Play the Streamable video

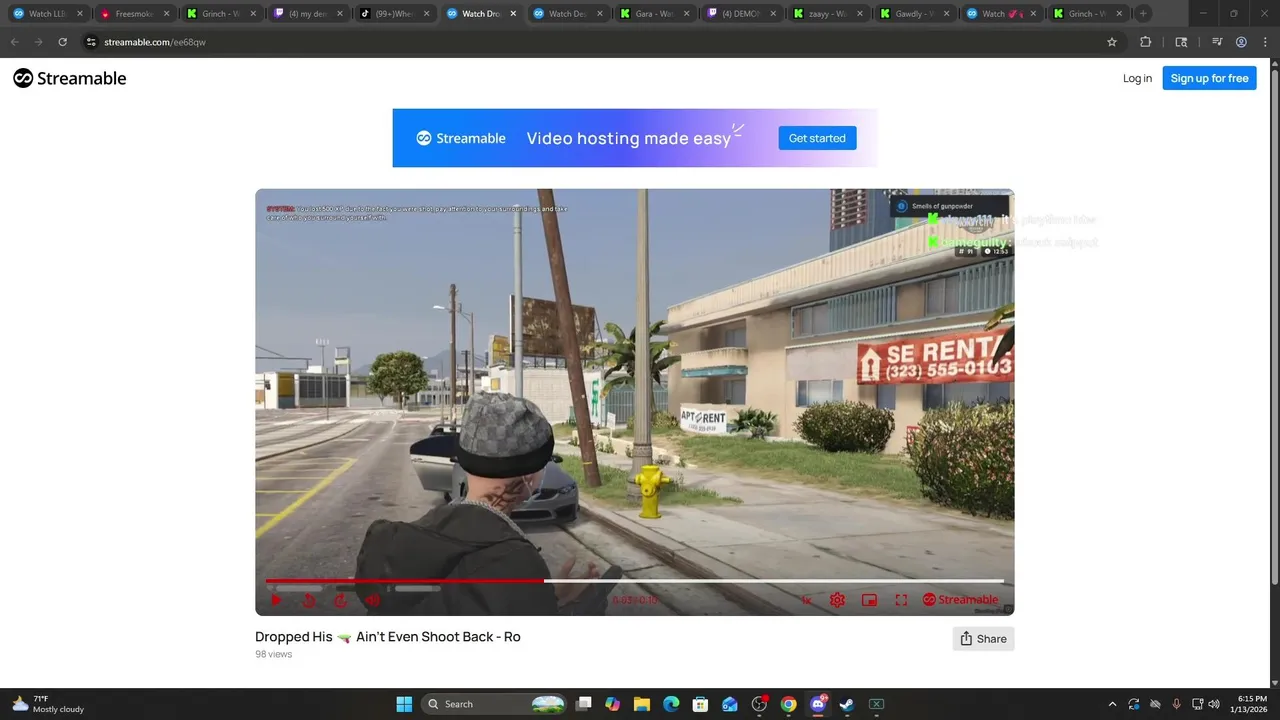coord(277,600)
